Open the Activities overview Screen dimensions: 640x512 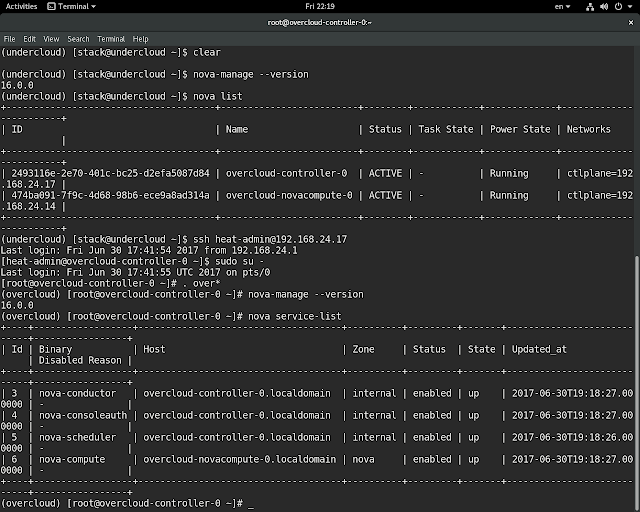(21, 7)
